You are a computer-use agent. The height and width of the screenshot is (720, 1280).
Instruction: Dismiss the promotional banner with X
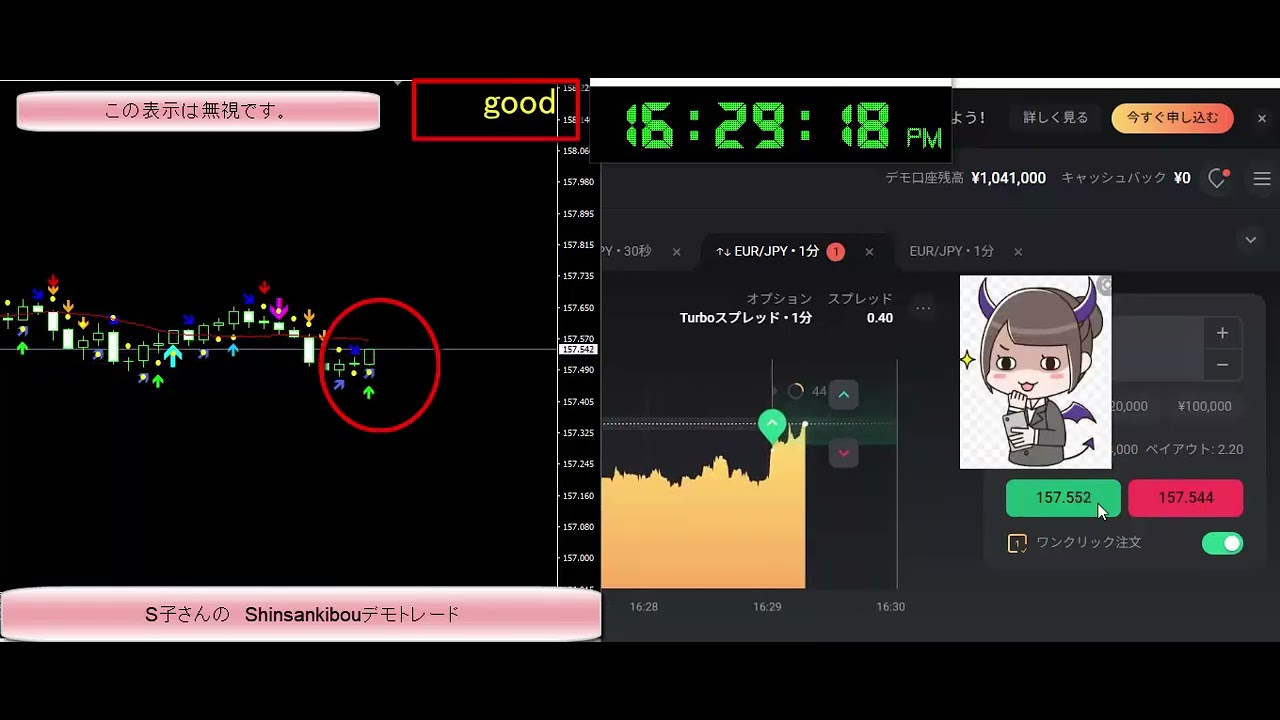[1261, 118]
